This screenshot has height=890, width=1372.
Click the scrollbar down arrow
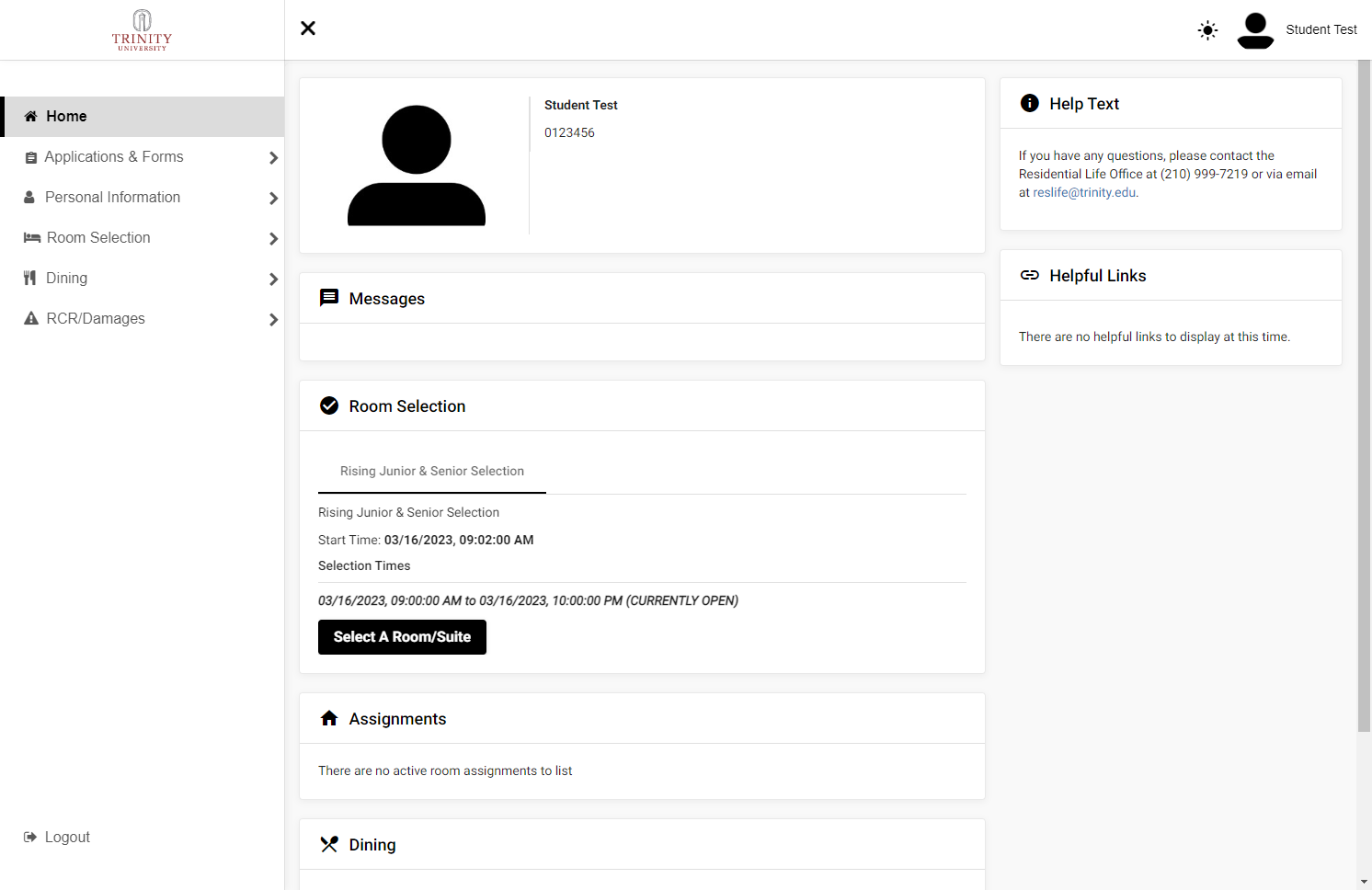pos(1364,882)
